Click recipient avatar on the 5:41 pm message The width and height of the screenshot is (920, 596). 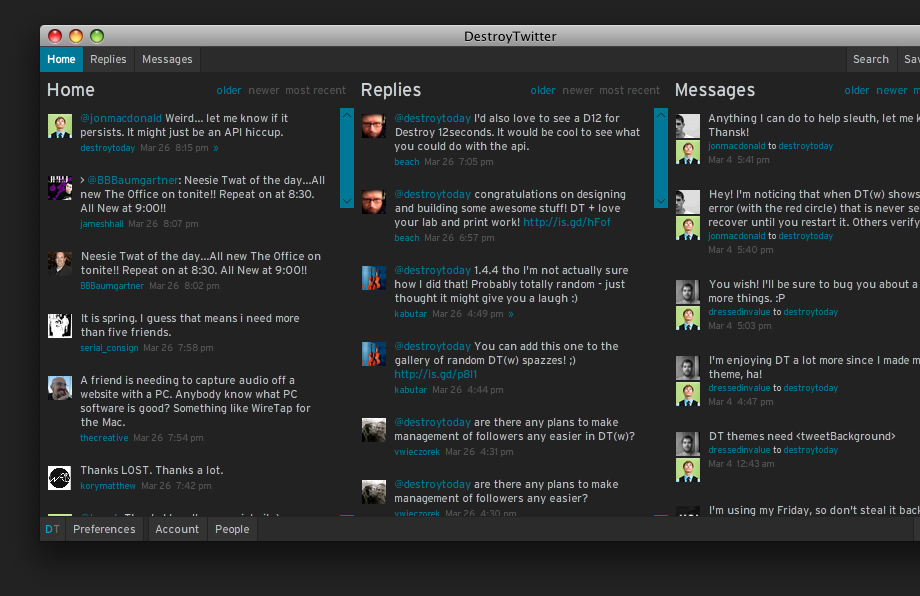[x=688, y=153]
